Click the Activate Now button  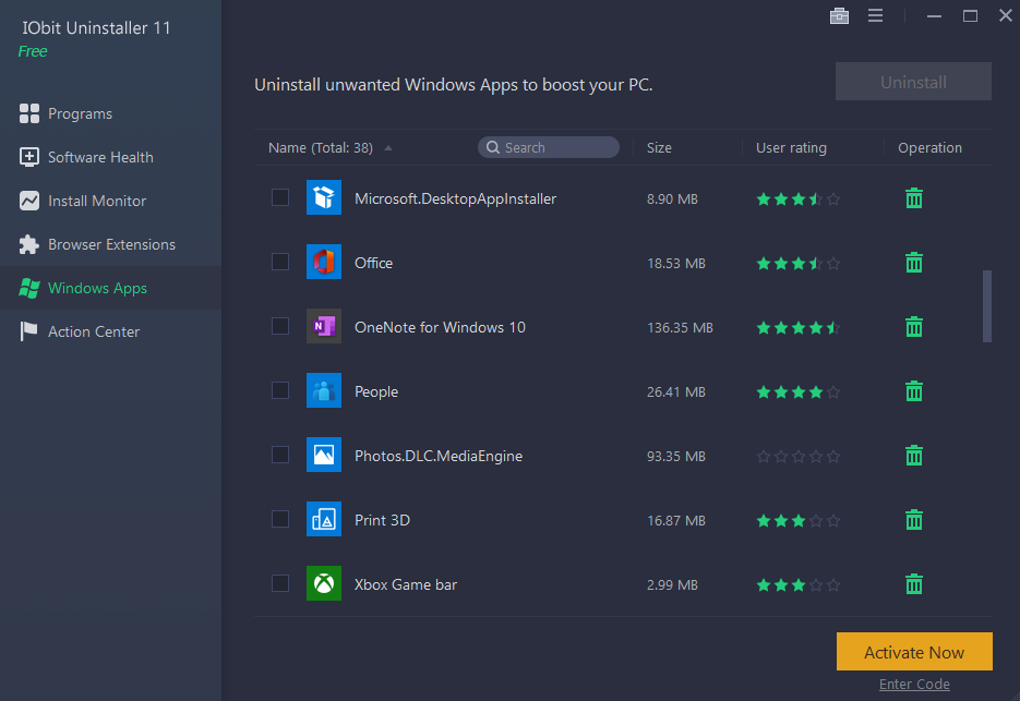[914, 652]
